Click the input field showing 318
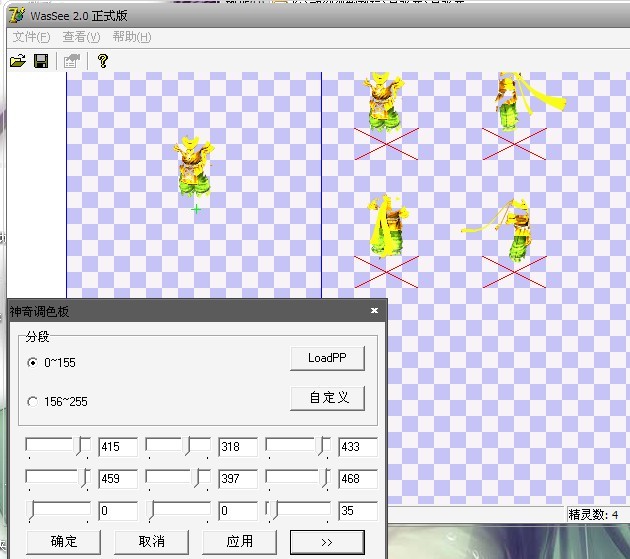Image resolution: width=630 pixels, height=559 pixels. coord(238,447)
